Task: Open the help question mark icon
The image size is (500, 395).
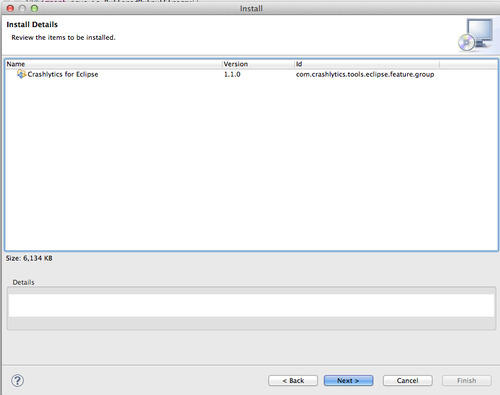Action: click(17, 380)
